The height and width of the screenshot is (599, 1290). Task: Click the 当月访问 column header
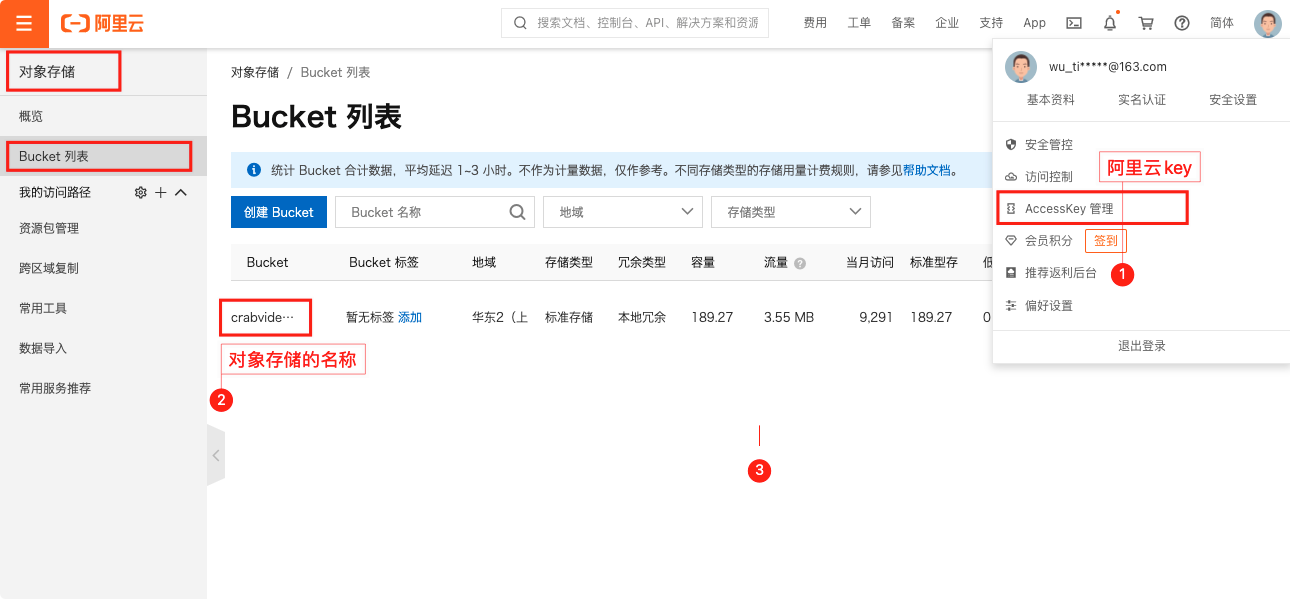tap(870, 263)
